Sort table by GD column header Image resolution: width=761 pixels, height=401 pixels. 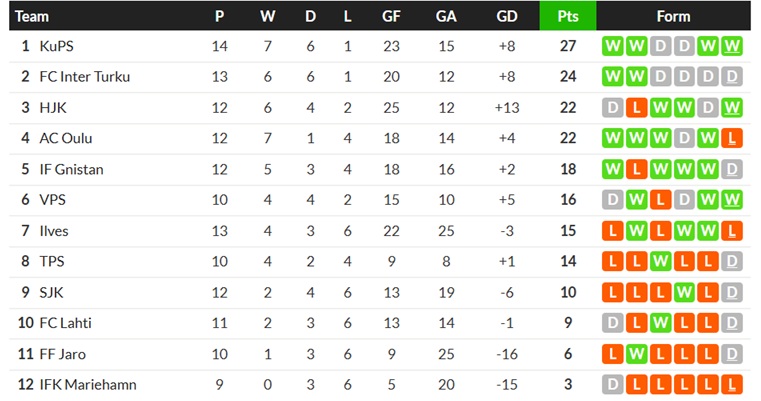(x=507, y=16)
